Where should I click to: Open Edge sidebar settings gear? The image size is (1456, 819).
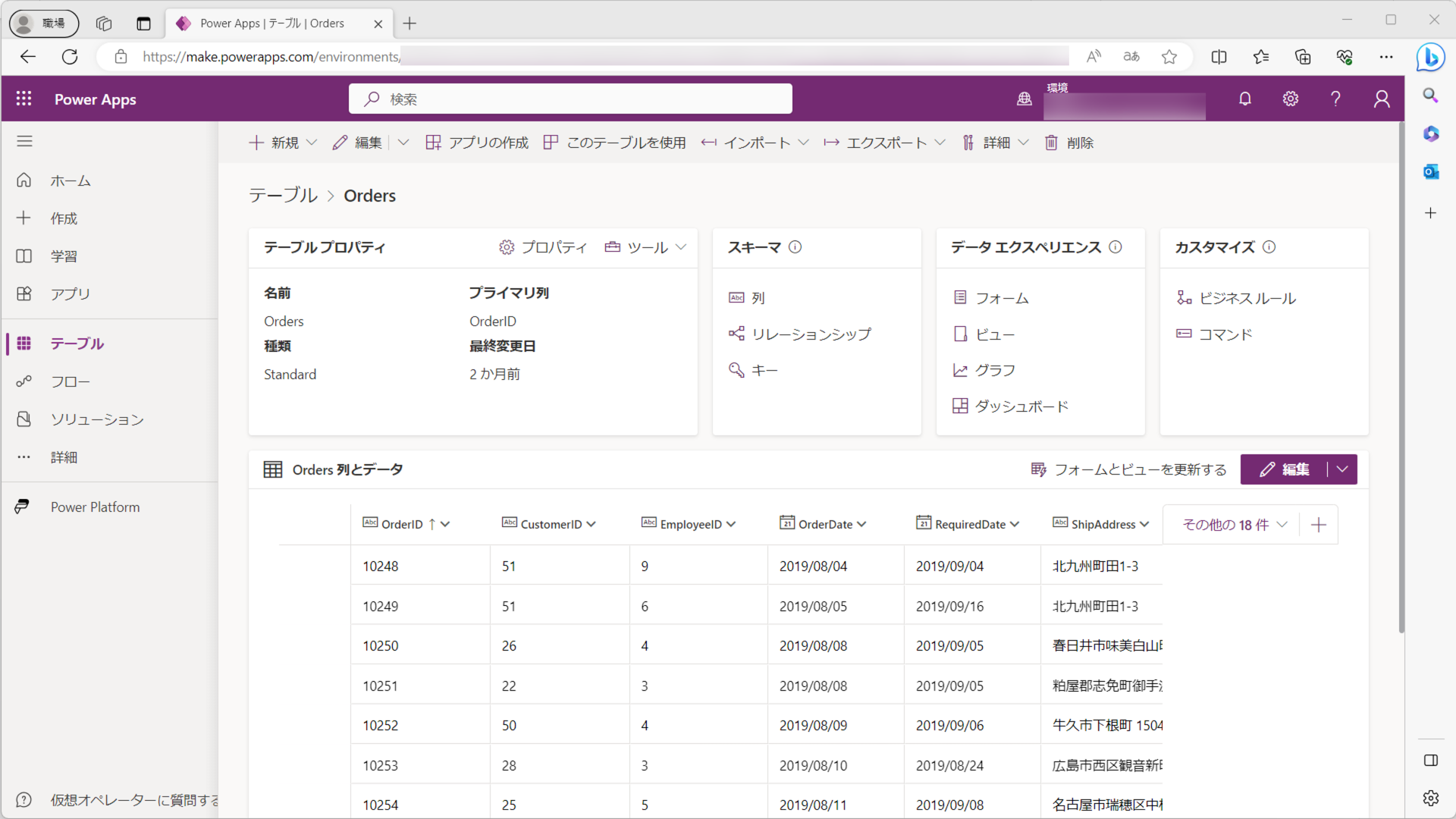pos(1430,798)
